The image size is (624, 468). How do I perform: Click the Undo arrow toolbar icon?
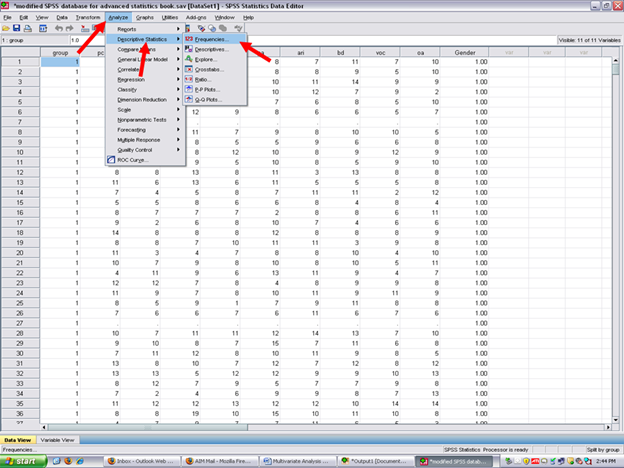click(57, 28)
